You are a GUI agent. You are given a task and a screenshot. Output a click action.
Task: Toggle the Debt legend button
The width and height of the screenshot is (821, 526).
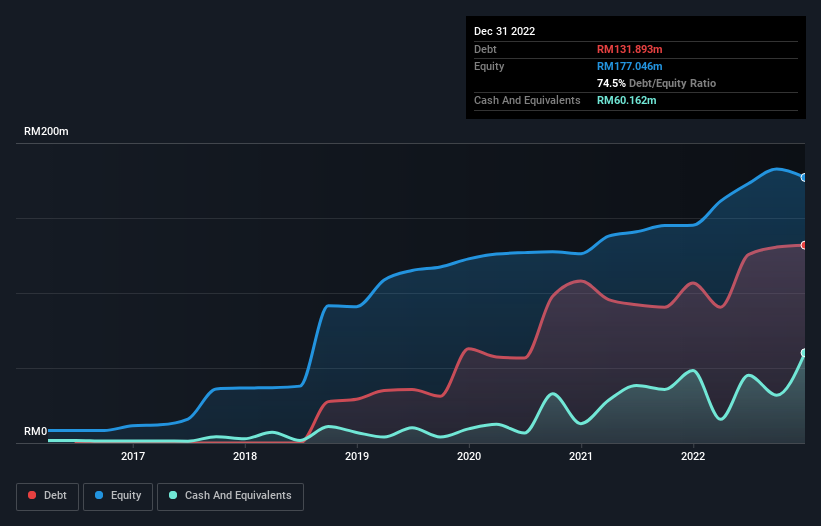click(47, 496)
